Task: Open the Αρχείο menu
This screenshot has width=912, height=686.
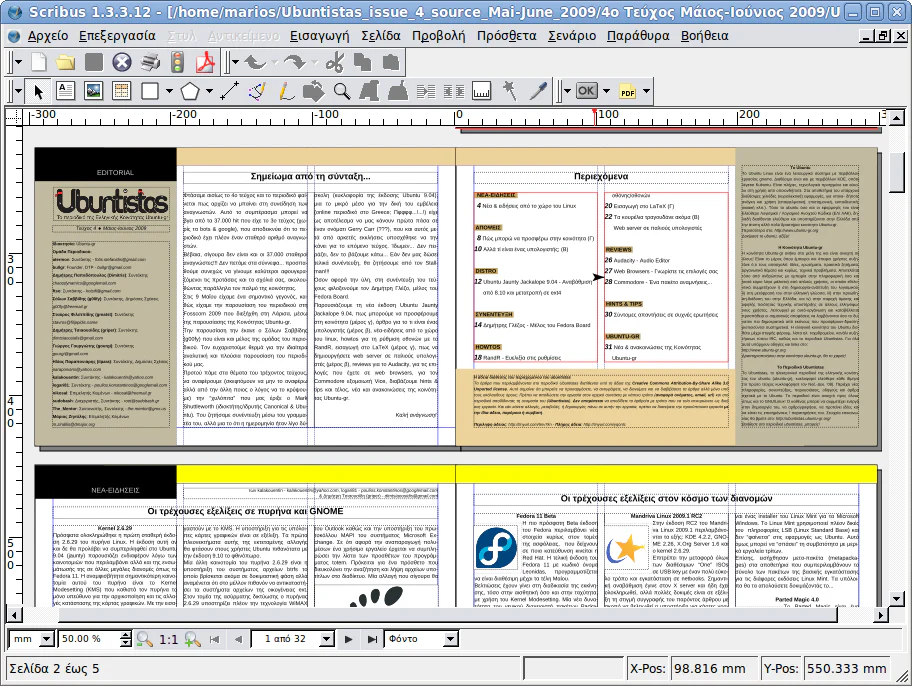Action: click(x=48, y=35)
